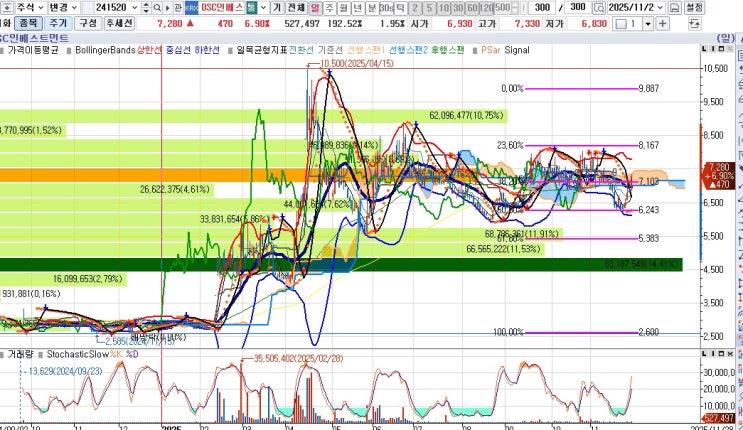The height and width of the screenshot is (430, 743).
Task: Click the 16,099,653(2.79%) volume profile label
Action: tap(88, 279)
